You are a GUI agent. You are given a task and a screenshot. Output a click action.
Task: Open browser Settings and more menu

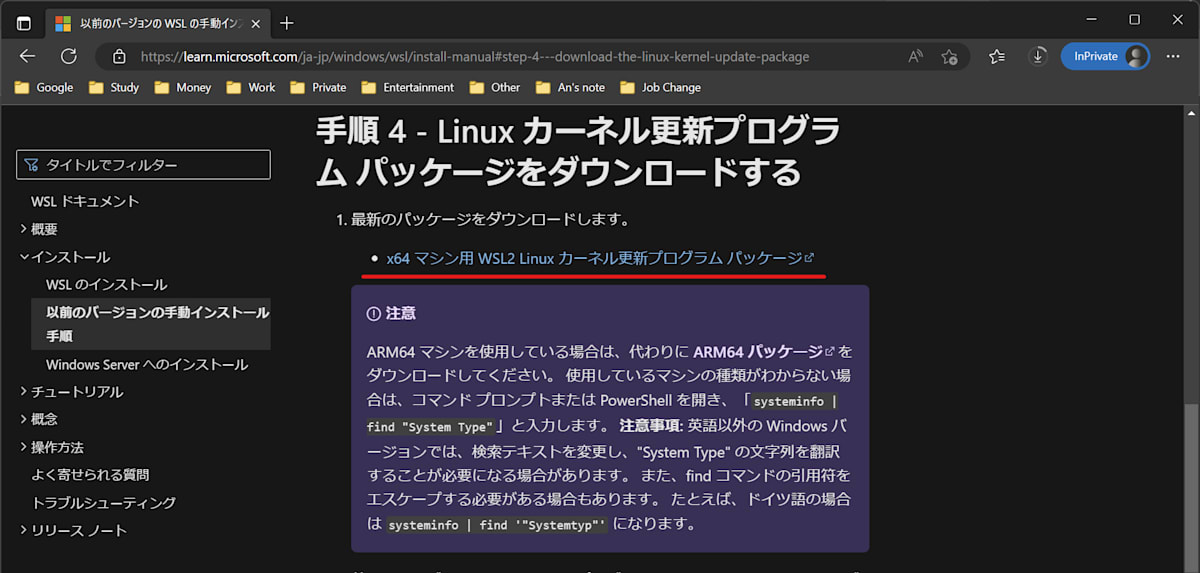(x=1174, y=57)
